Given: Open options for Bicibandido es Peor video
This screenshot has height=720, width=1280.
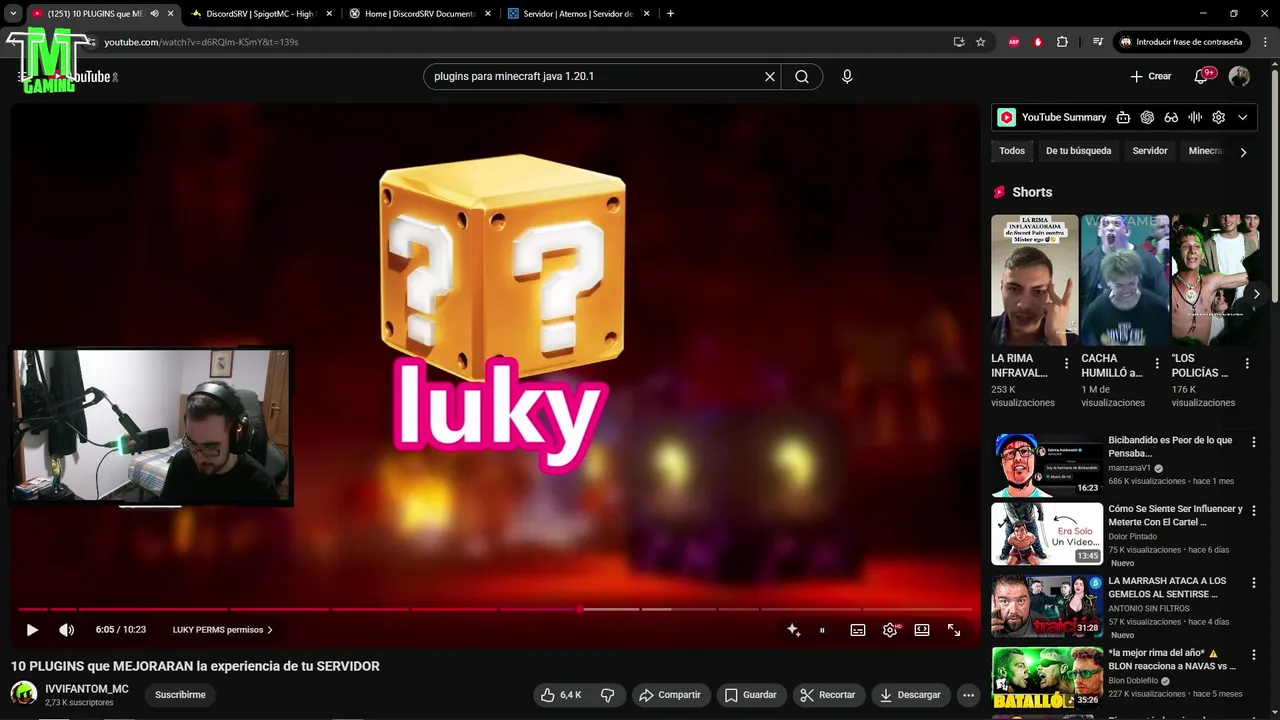Looking at the screenshot, I should pos(1254,442).
